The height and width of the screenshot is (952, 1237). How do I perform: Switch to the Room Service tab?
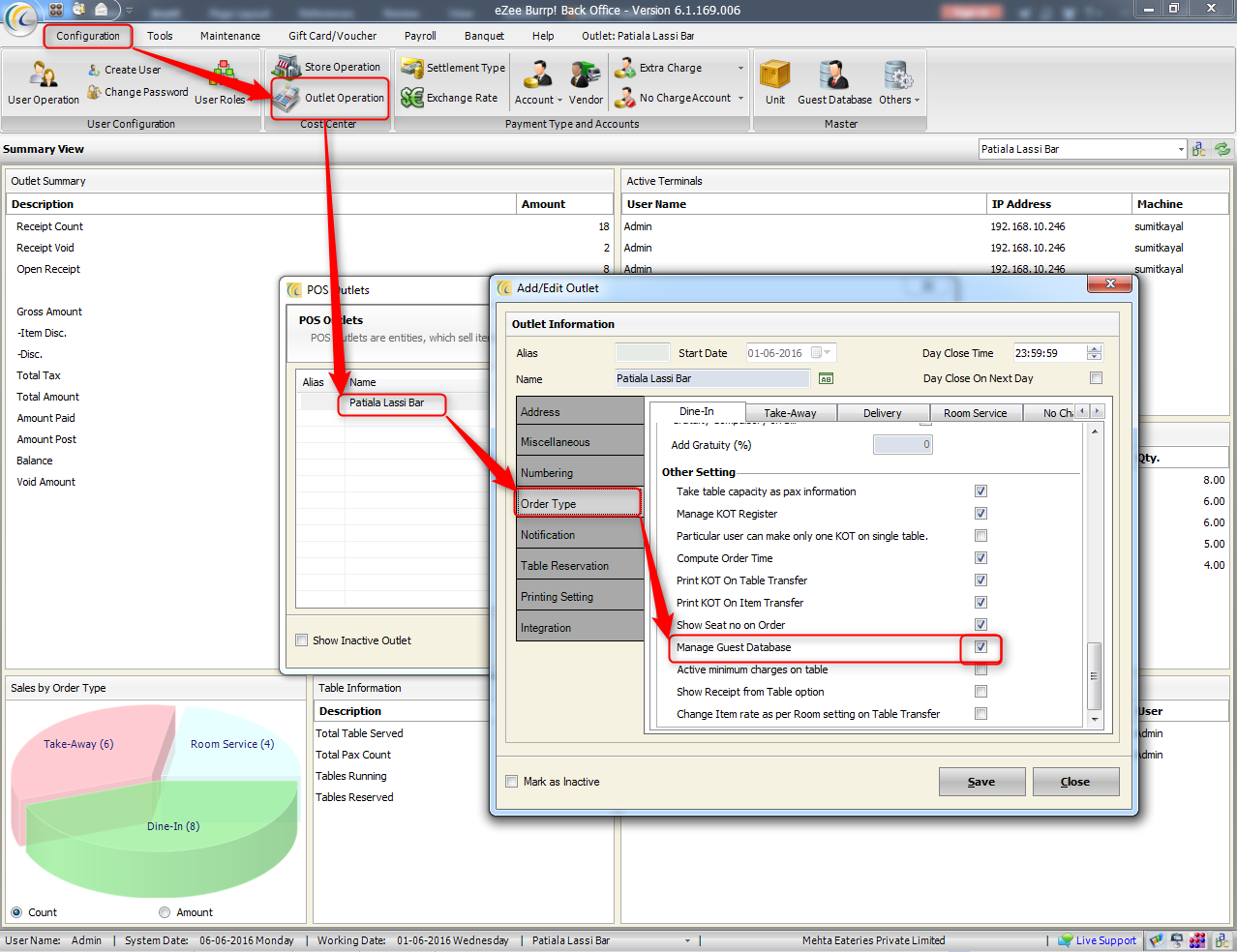click(975, 413)
